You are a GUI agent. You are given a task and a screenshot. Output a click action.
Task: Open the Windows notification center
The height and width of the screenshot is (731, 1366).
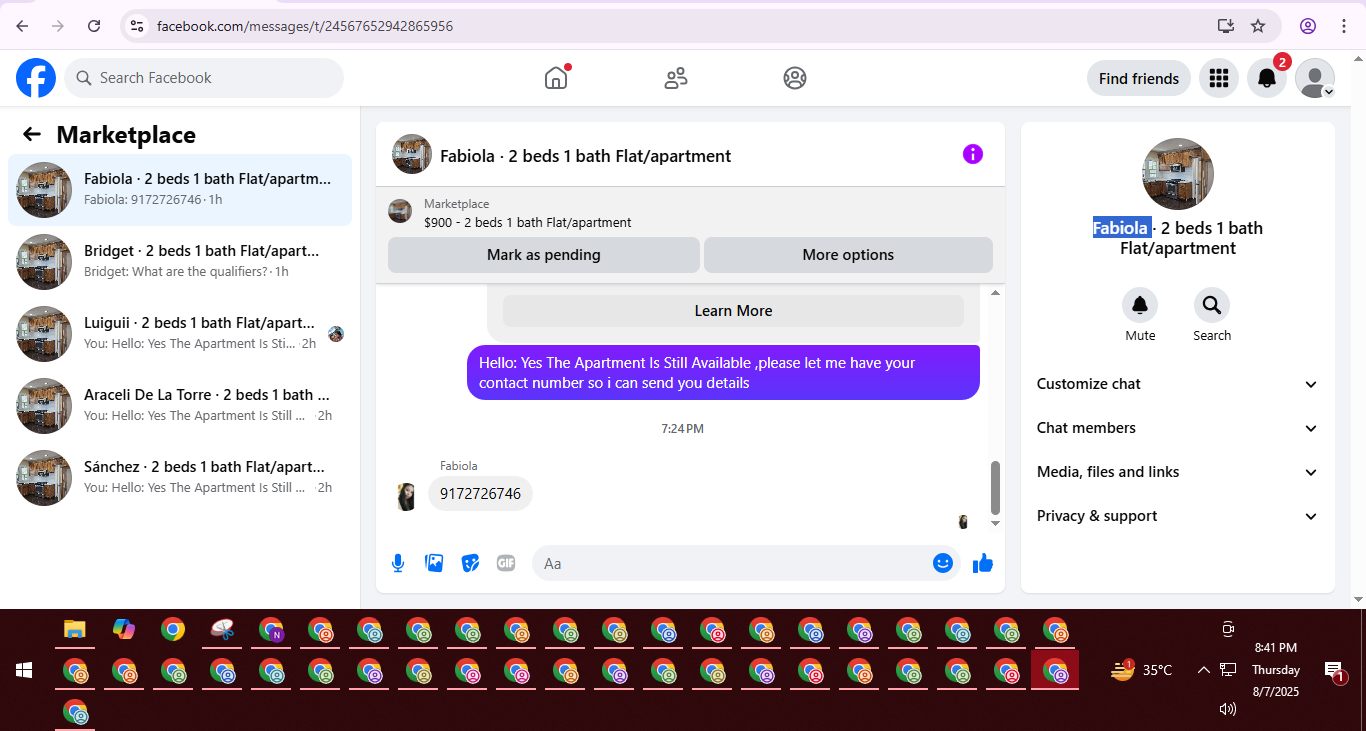[1334, 670]
